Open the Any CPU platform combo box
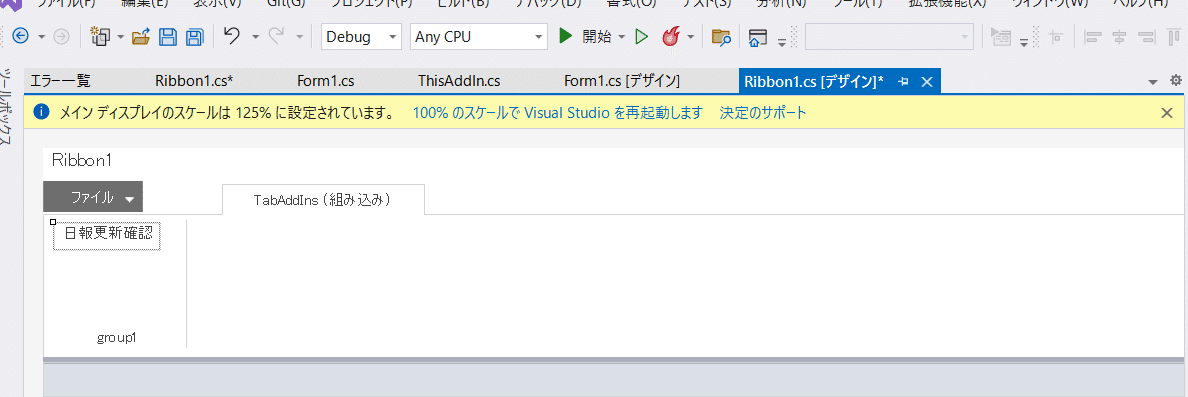The height and width of the screenshot is (397, 1188). coord(479,36)
